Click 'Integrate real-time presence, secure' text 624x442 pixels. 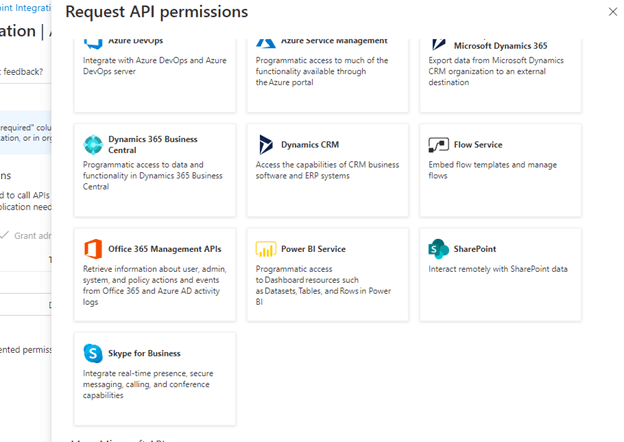148,374
